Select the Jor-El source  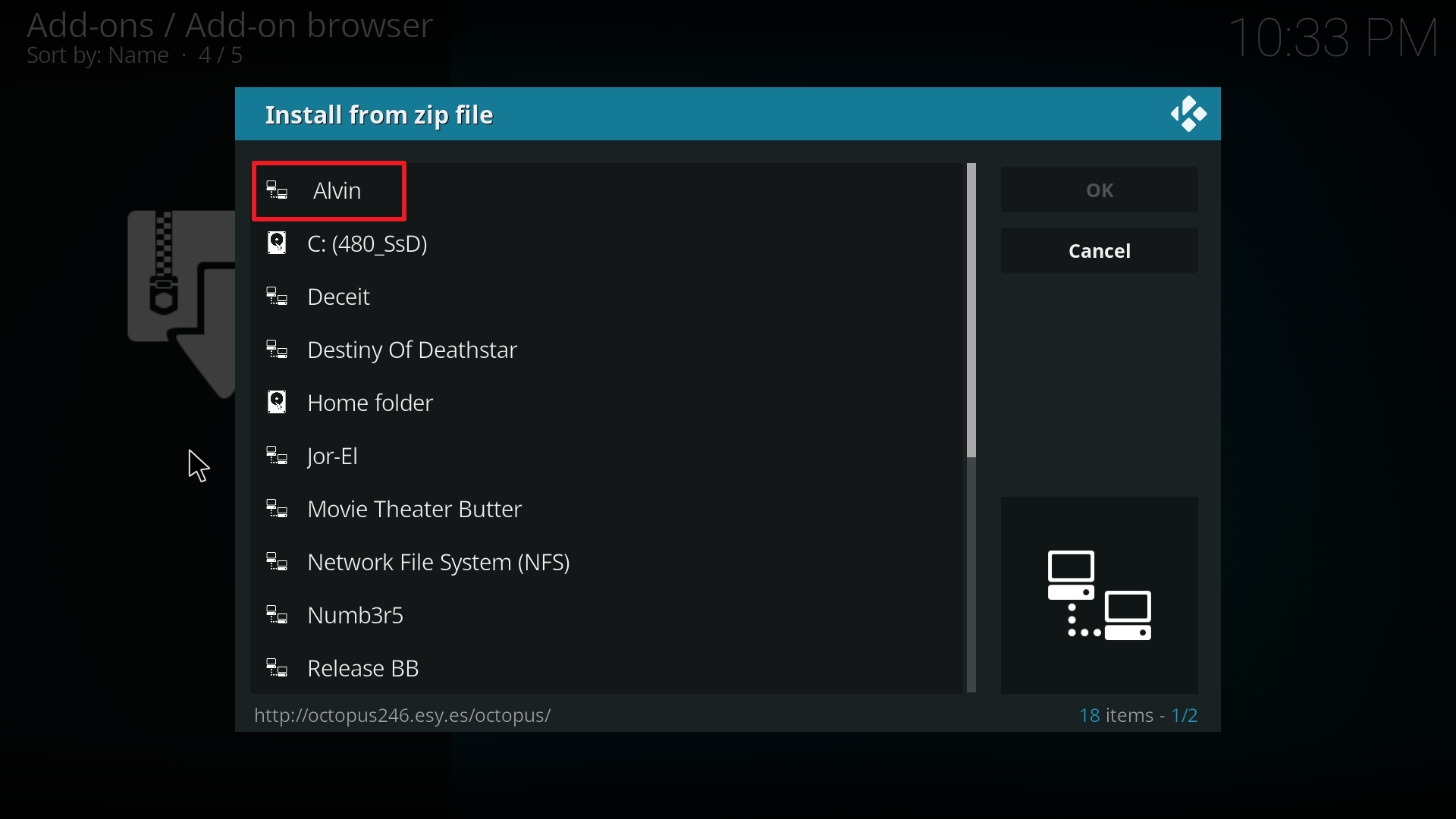[x=607, y=457]
